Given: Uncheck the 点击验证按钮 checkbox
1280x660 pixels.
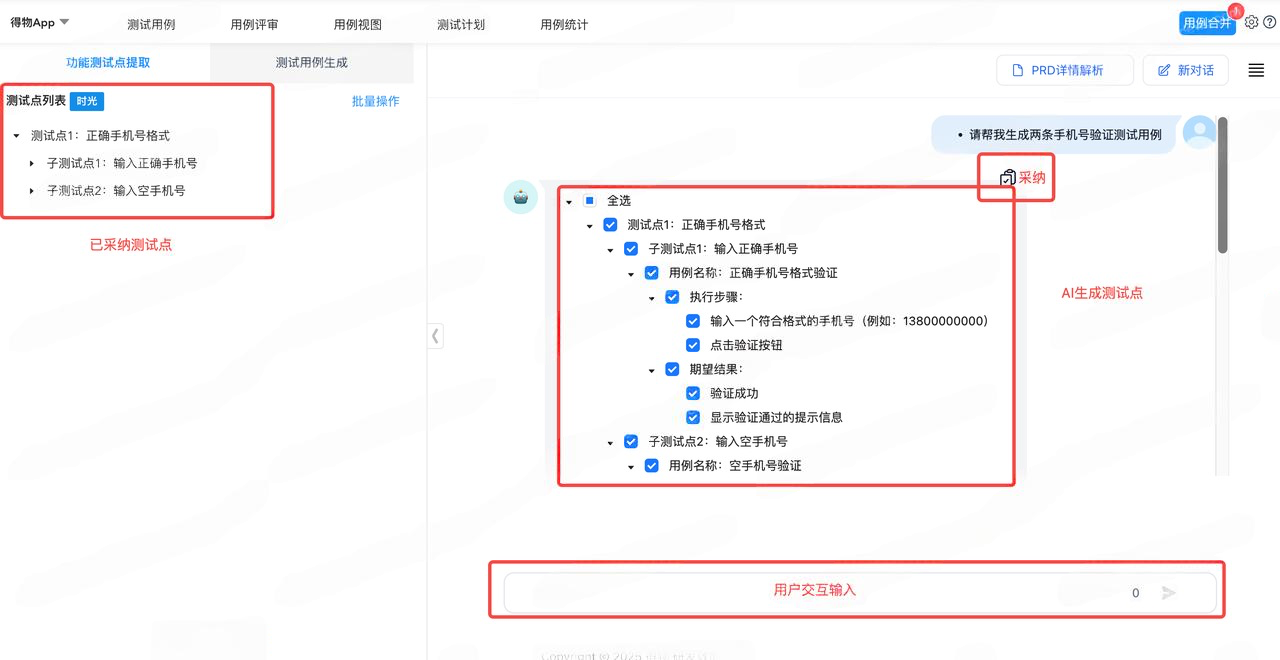Looking at the screenshot, I should (x=693, y=345).
